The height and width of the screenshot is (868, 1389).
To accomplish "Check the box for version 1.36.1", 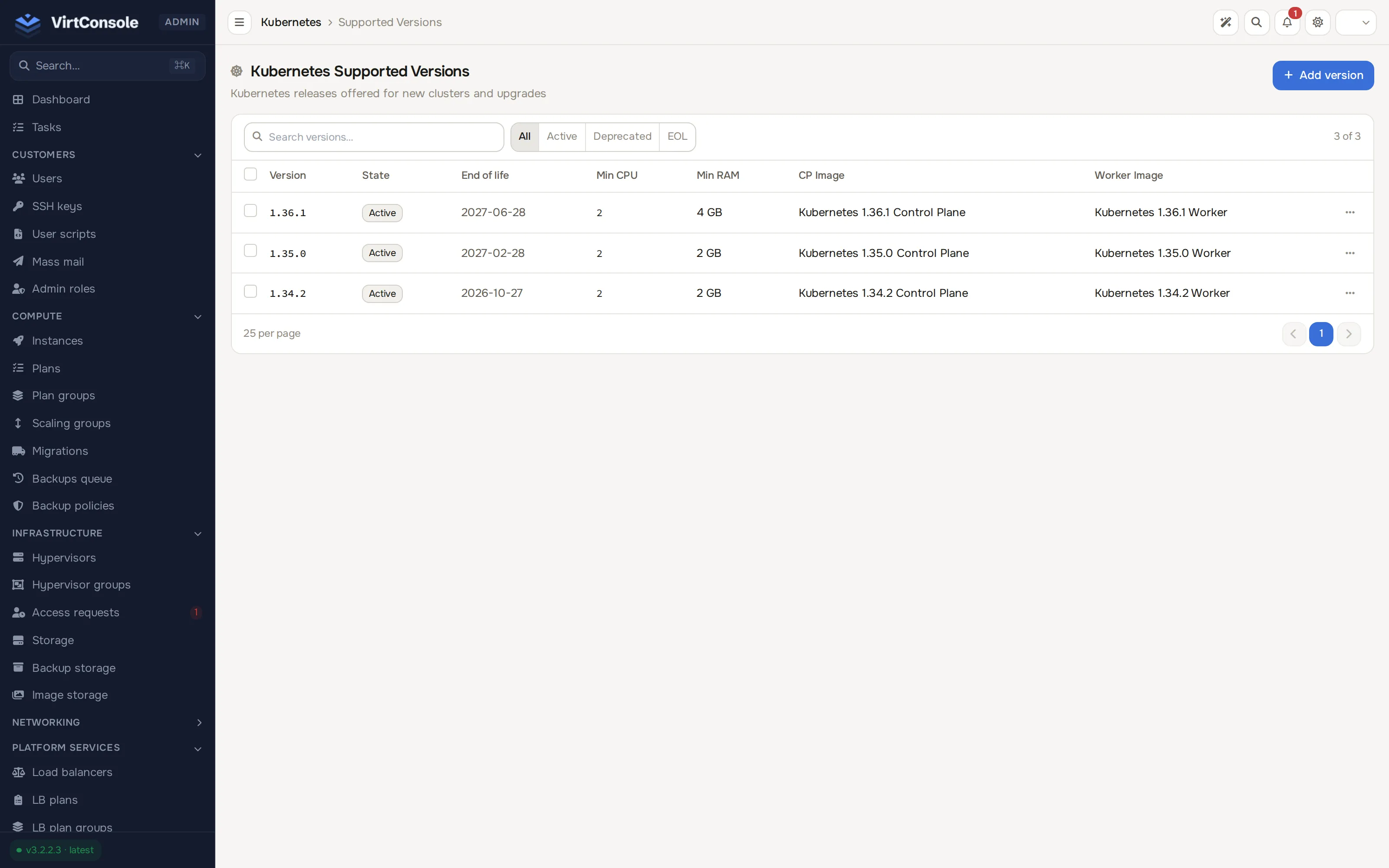I will tap(250, 211).
